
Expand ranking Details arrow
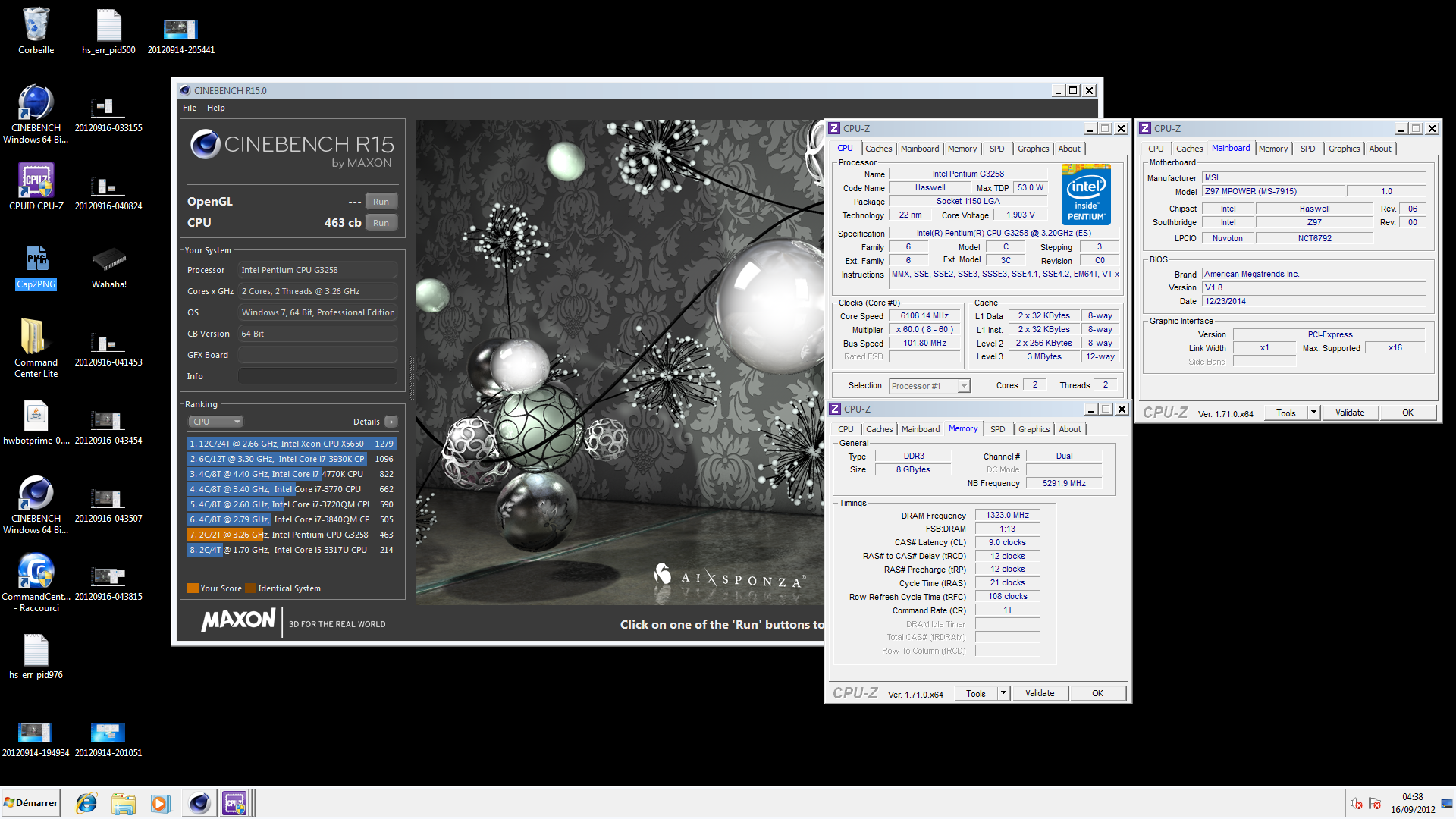pyautogui.click(x=391, y=422)
